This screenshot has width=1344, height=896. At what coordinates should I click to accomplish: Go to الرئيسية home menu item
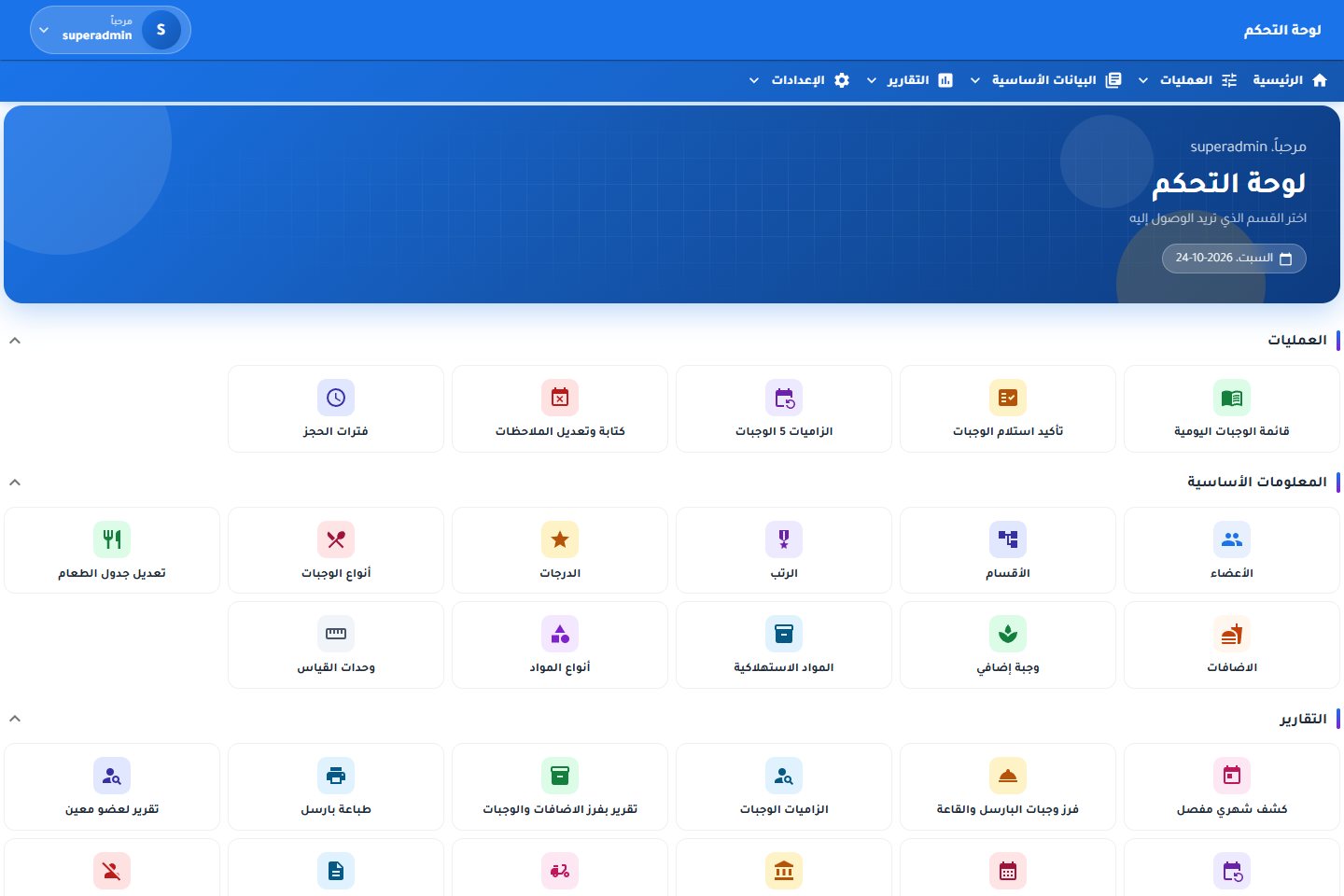[1290, 80]
